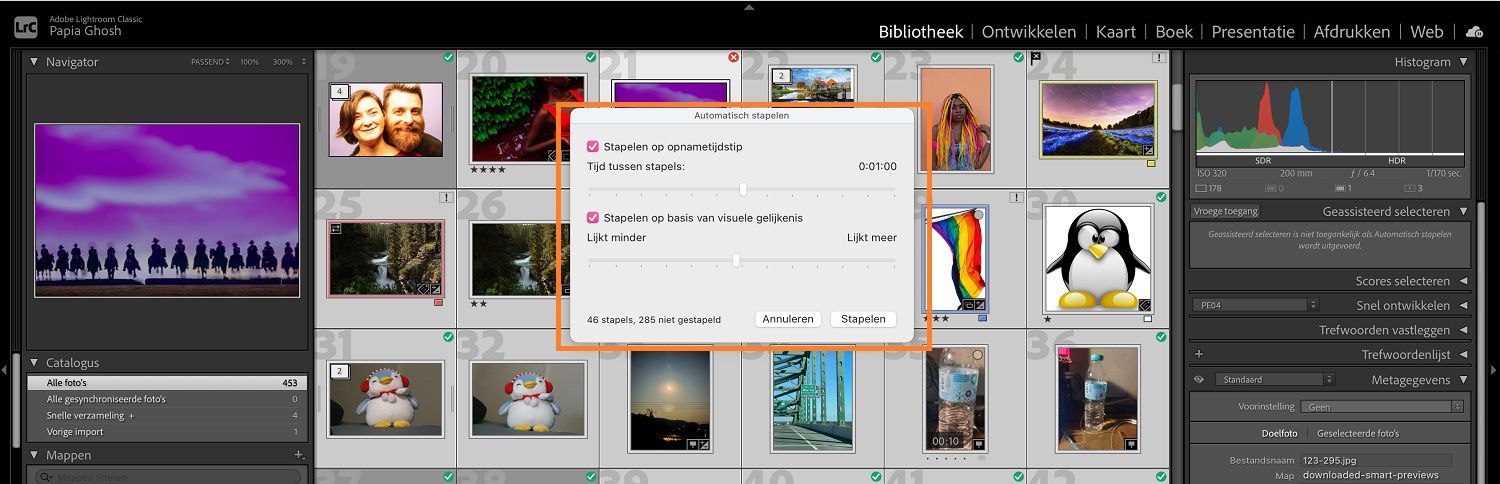Select Alle gesynchroniseerde foto's in Catalogus
Image resolution: width=1500 pixels, height=484 pixels.
[166, 399]
